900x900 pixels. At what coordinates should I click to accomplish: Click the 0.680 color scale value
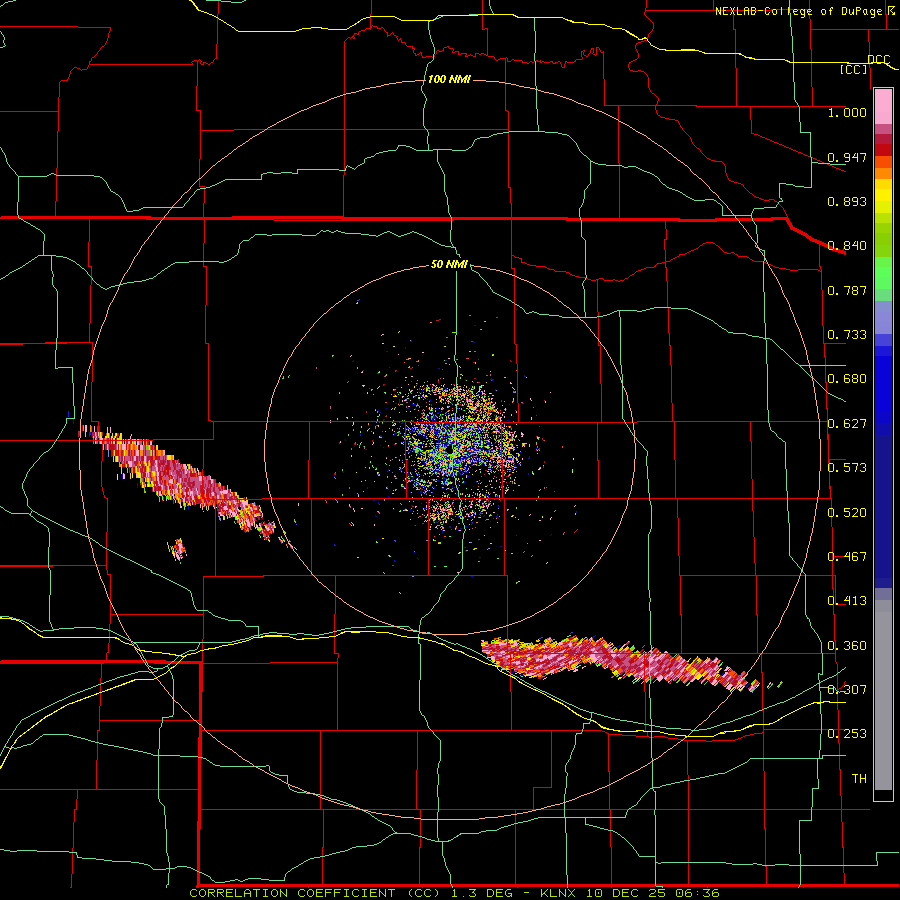point(847,378)
